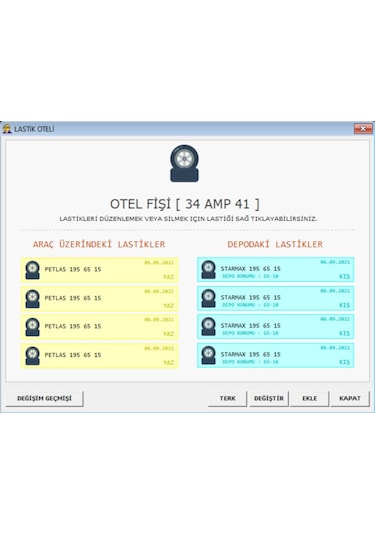Click the tire icon of the third STARMAX row
Image resolution: width=375 pixels, height=535 pixels.
[x=208, y=327]
